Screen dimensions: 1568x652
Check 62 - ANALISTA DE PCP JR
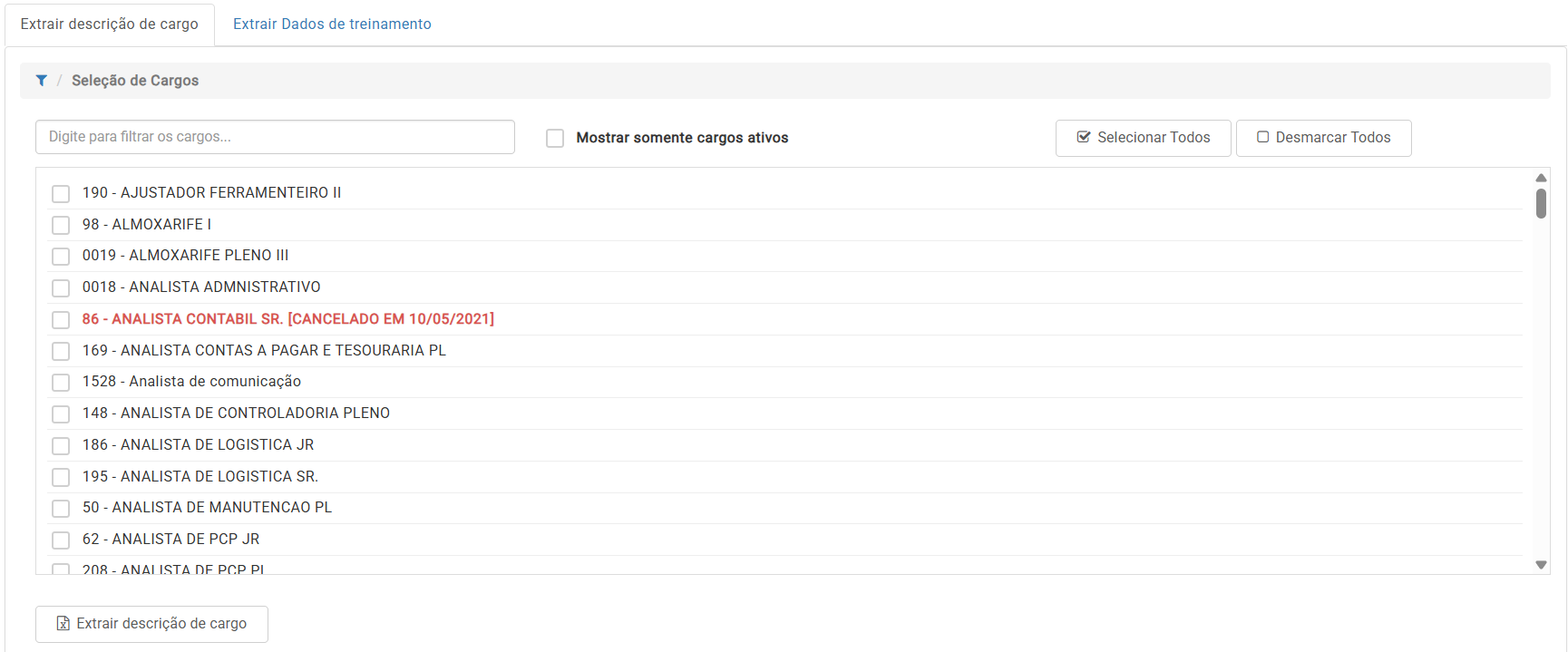[61, 540]
